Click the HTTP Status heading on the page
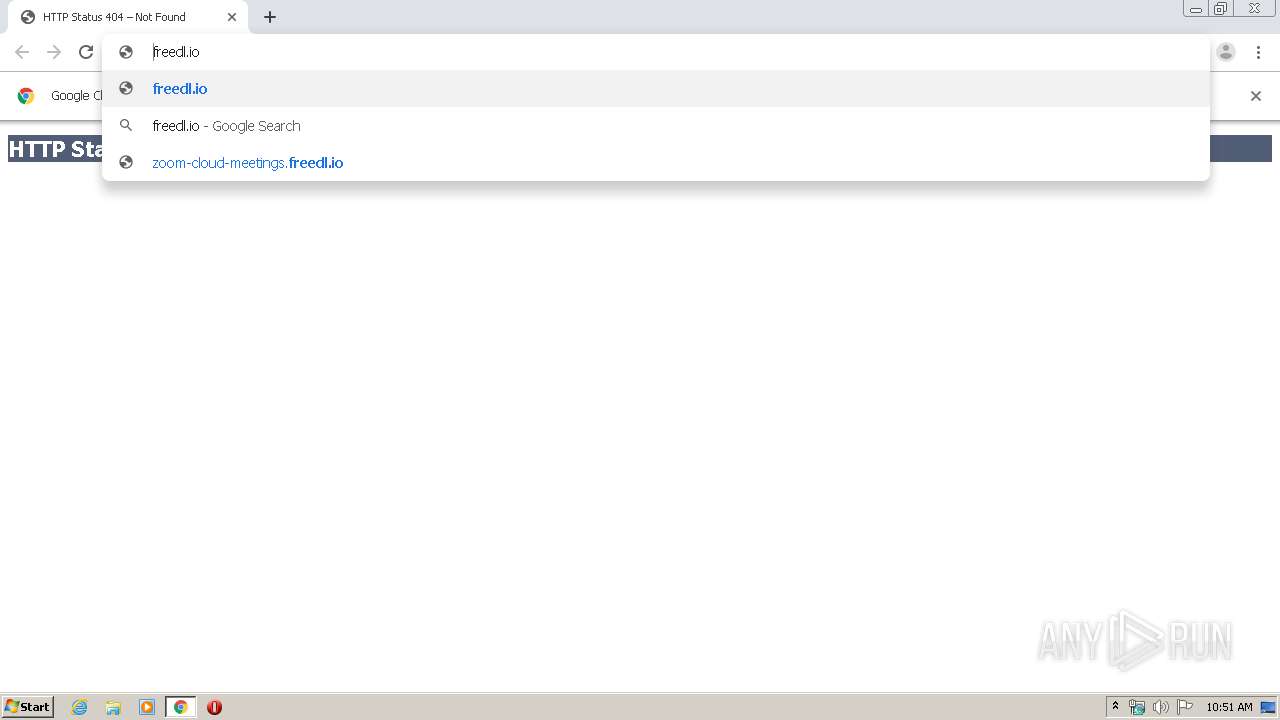Viewport: 1280px width, 720px height. (55, 149)
